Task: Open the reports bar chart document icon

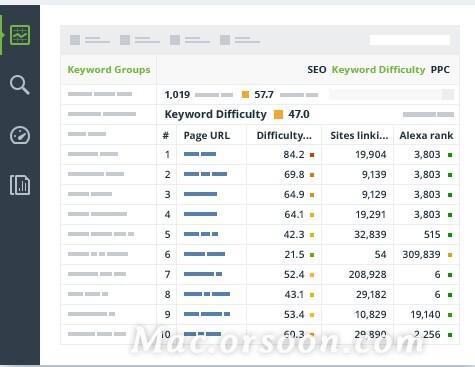Action: pyautogui.click(x=20, y=185)
